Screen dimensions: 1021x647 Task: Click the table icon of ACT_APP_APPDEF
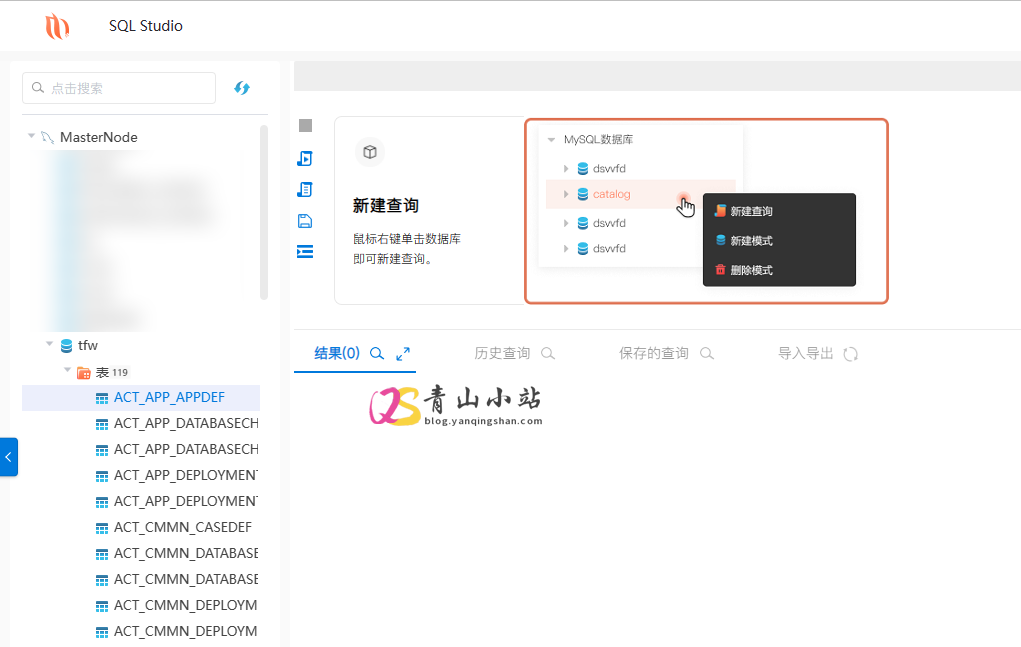[x=102, y=398]
